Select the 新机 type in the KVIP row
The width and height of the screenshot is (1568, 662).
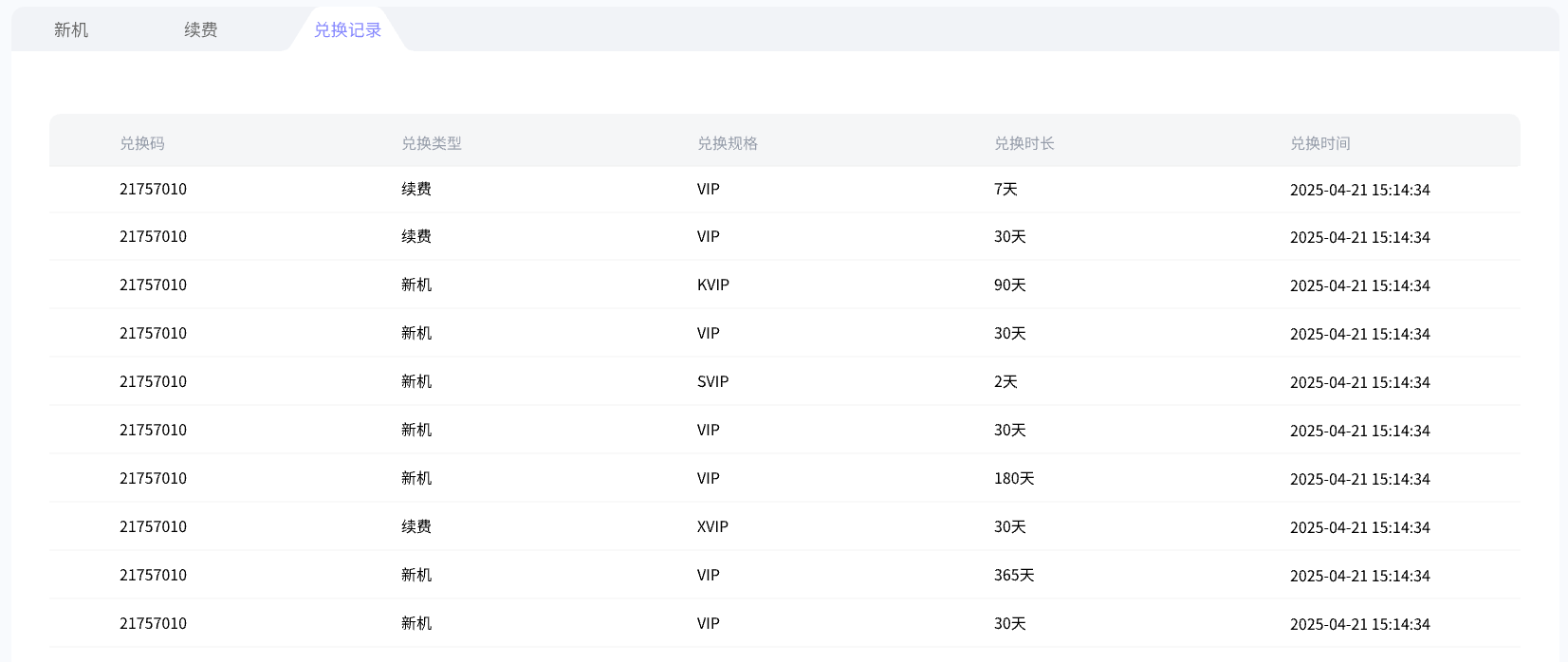[x=416, y=285]
